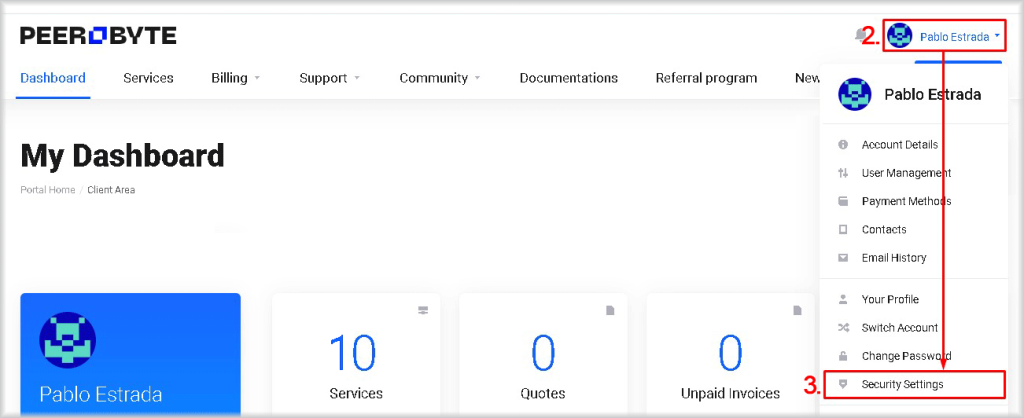Expand the Support dropdown menu
This screenshot has height=418, width=1024.
(330, 78)
